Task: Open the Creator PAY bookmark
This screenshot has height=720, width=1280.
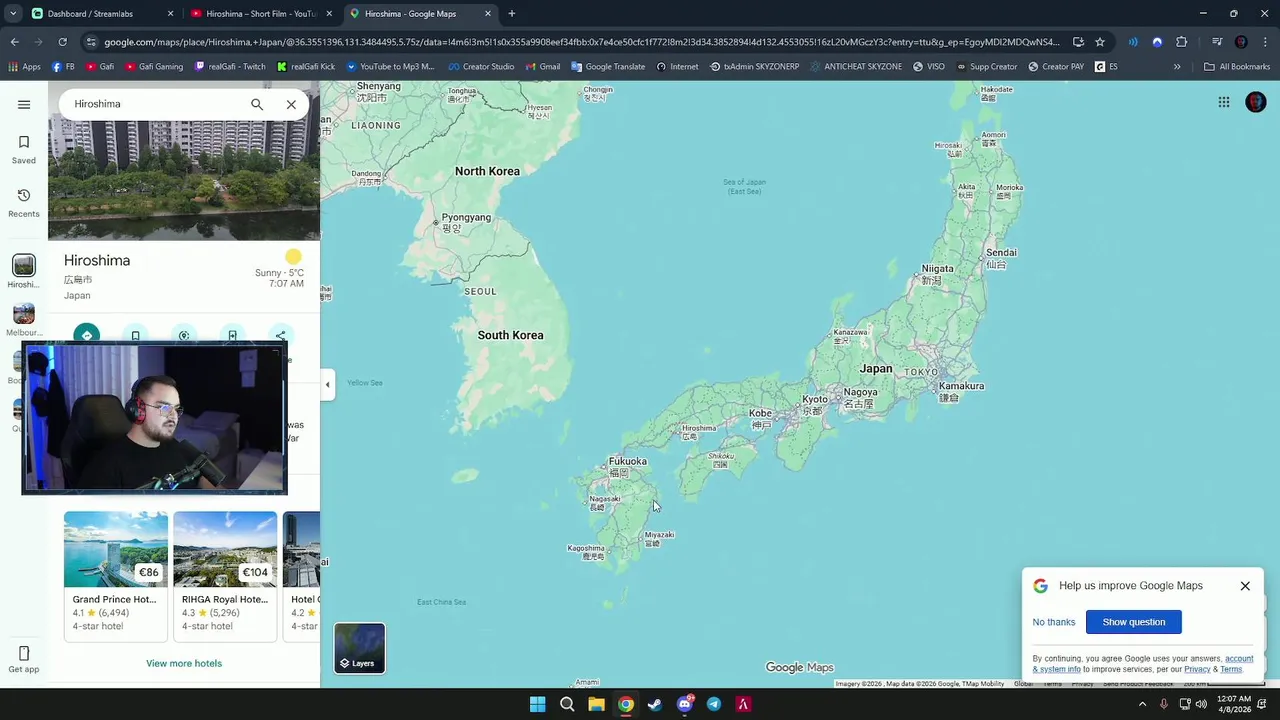Action: point(1055,67)
